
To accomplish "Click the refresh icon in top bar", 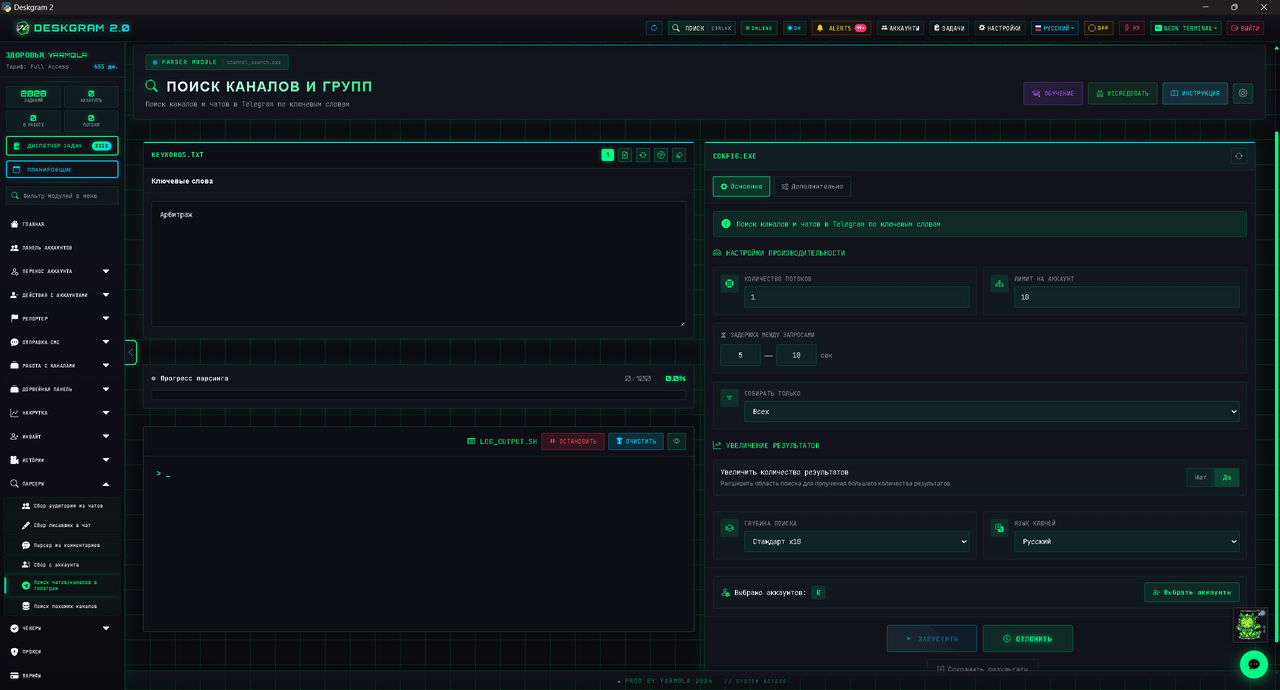I will [x=654, y=28].
